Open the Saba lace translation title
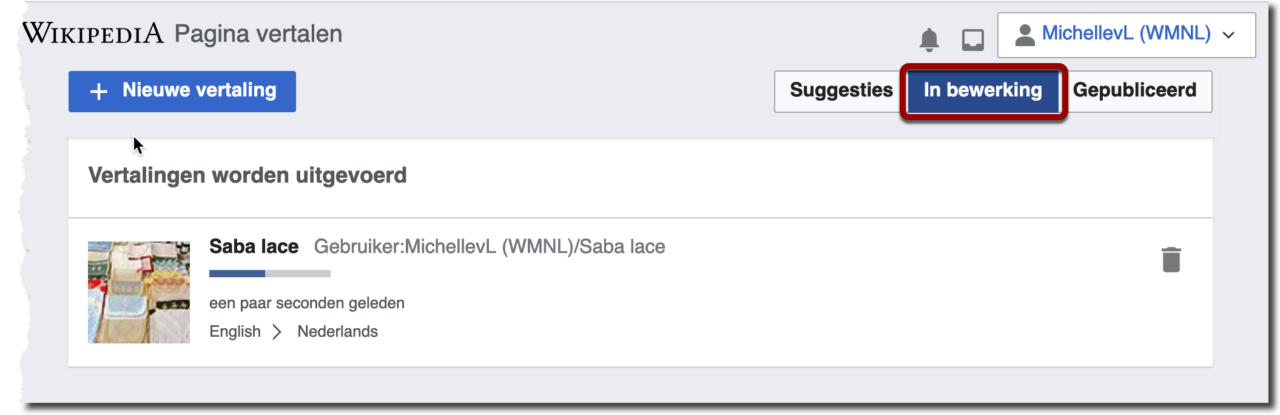 click(x=254, y=246)
